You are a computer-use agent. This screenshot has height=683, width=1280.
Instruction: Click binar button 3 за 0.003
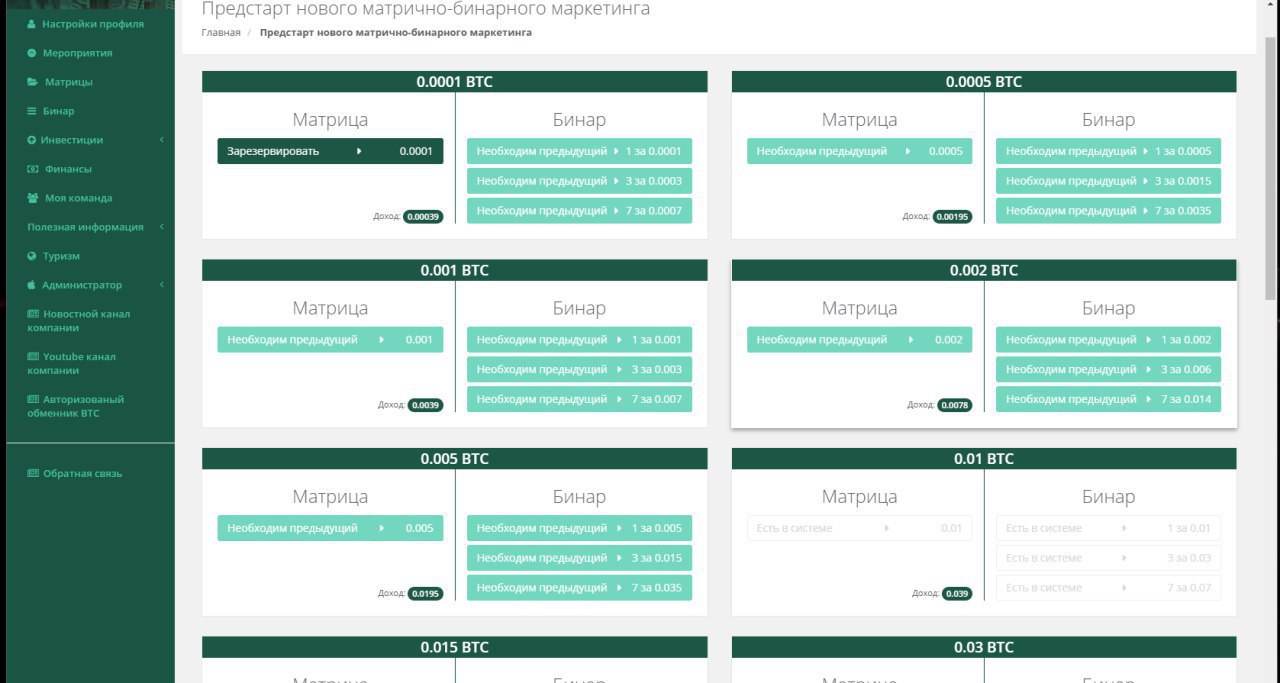coord(579,370)
